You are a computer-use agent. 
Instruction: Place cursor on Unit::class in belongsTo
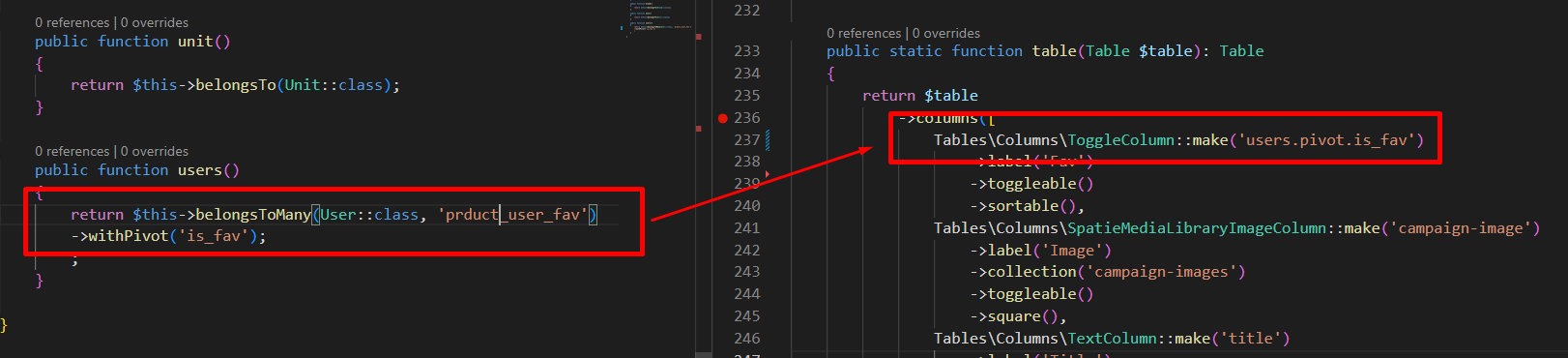click(x=334, y=85)
